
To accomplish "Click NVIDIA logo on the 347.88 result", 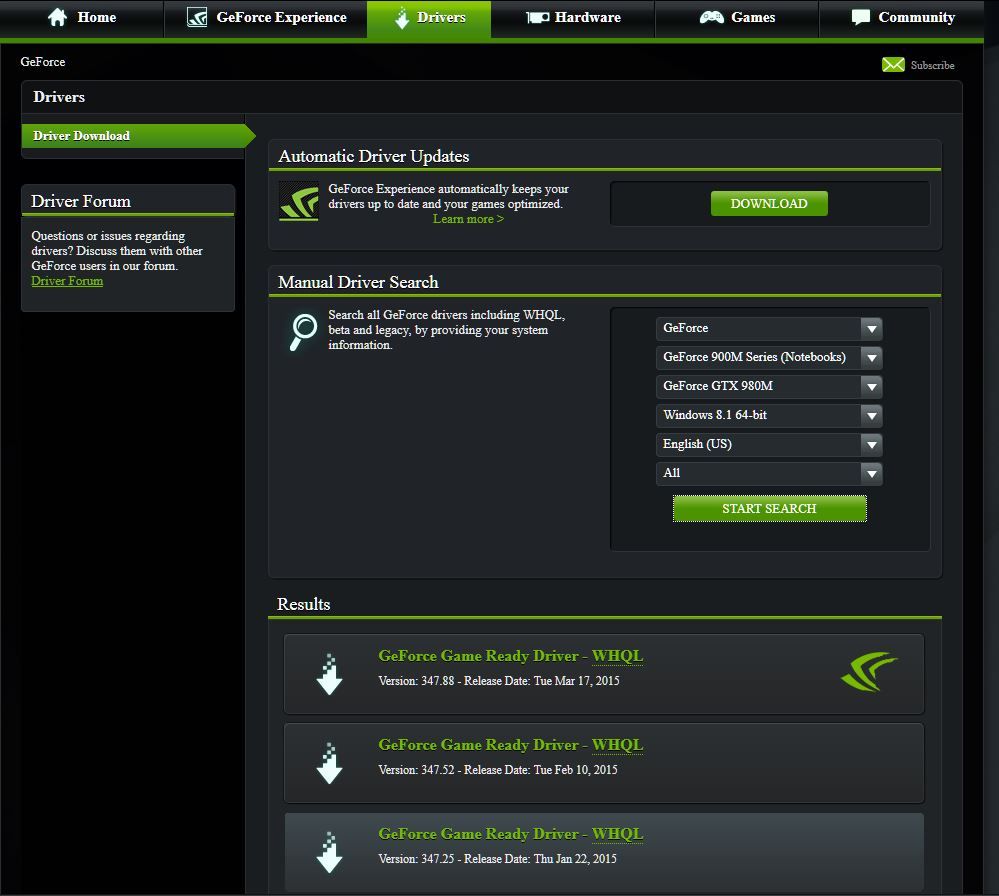I will click(869, 672).
